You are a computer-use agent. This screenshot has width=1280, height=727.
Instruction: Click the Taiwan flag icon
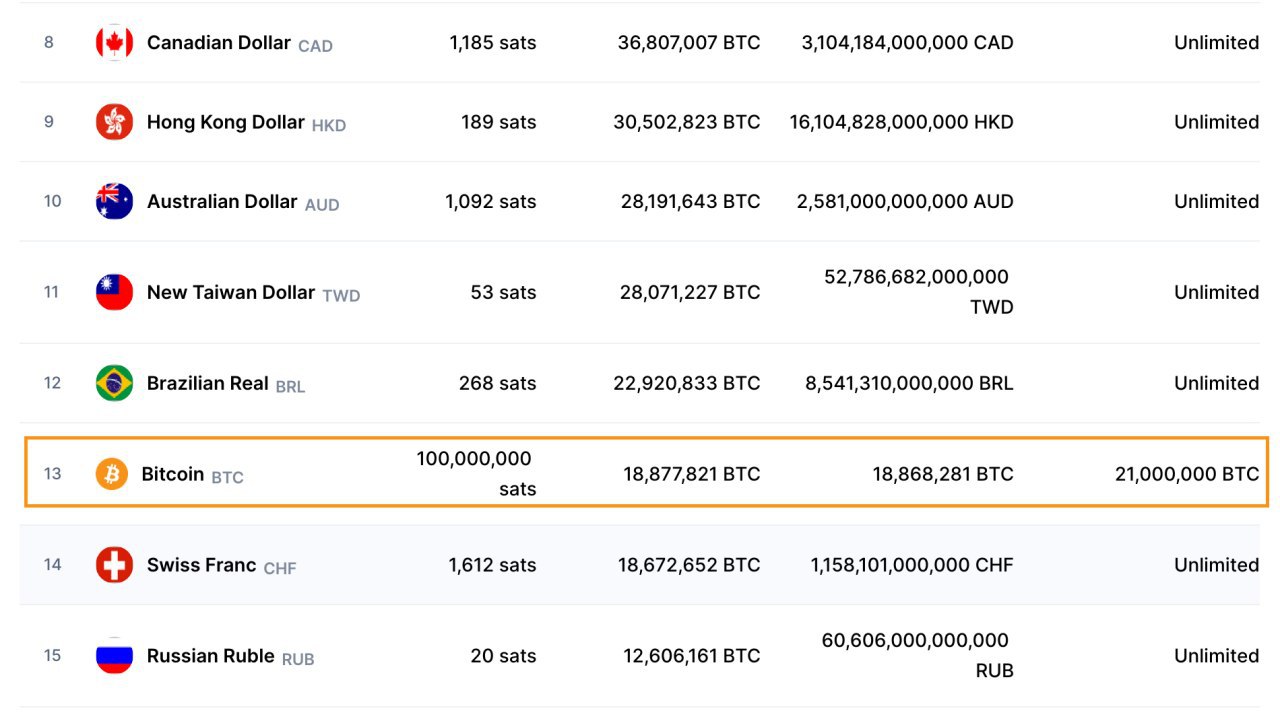(x=114, y=292)
